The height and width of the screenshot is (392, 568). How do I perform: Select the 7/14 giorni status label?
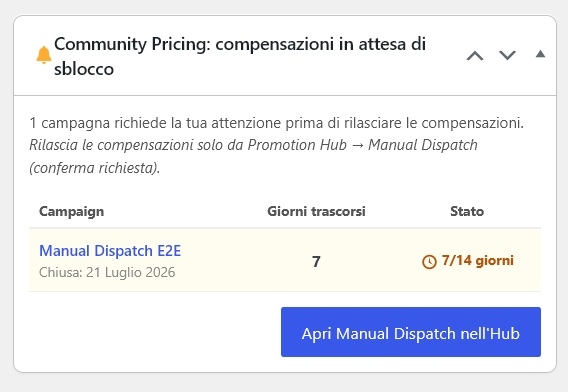pyautogui.click(x=477, y=260)
